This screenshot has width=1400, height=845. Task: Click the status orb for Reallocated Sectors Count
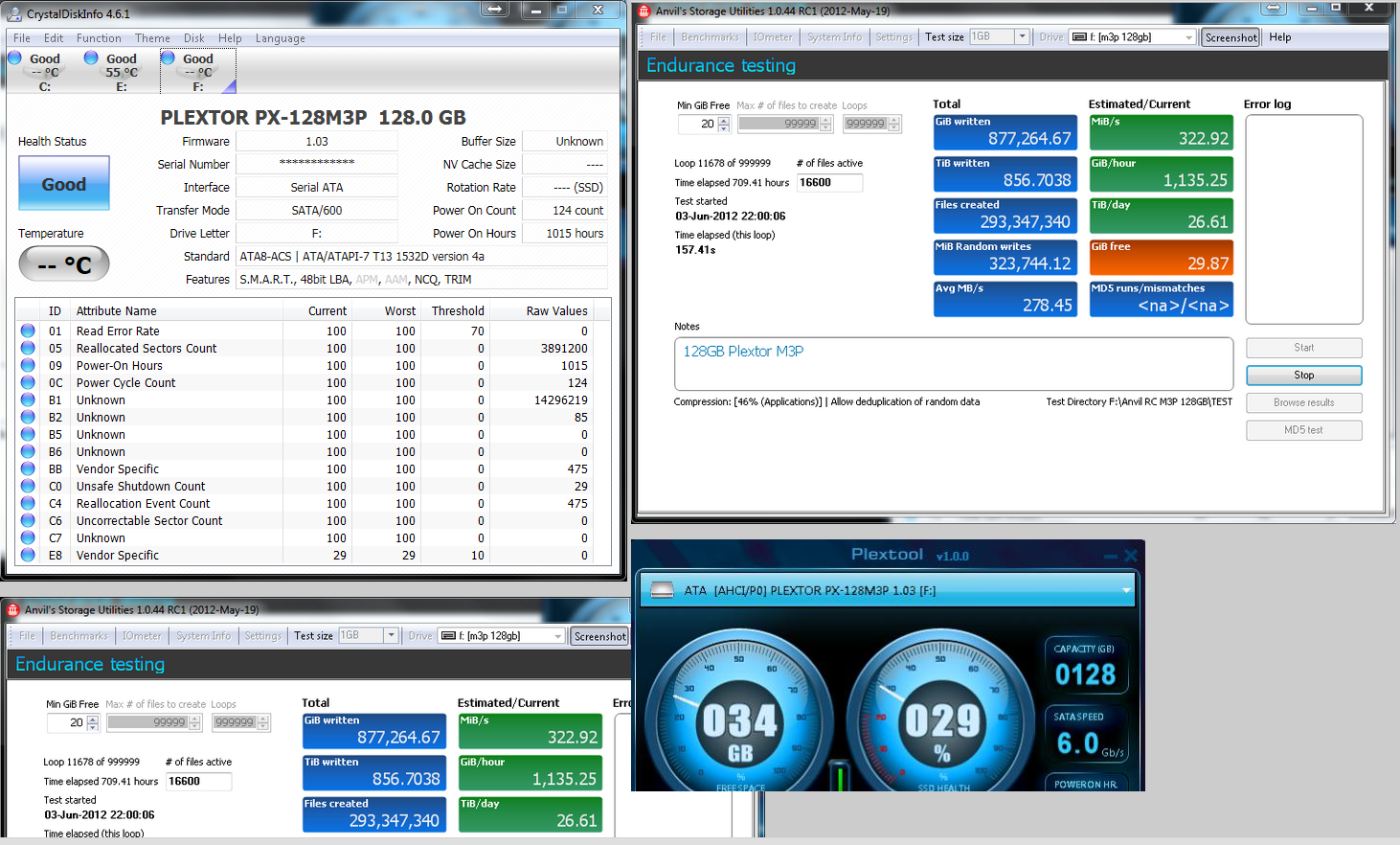pos(28,349)
